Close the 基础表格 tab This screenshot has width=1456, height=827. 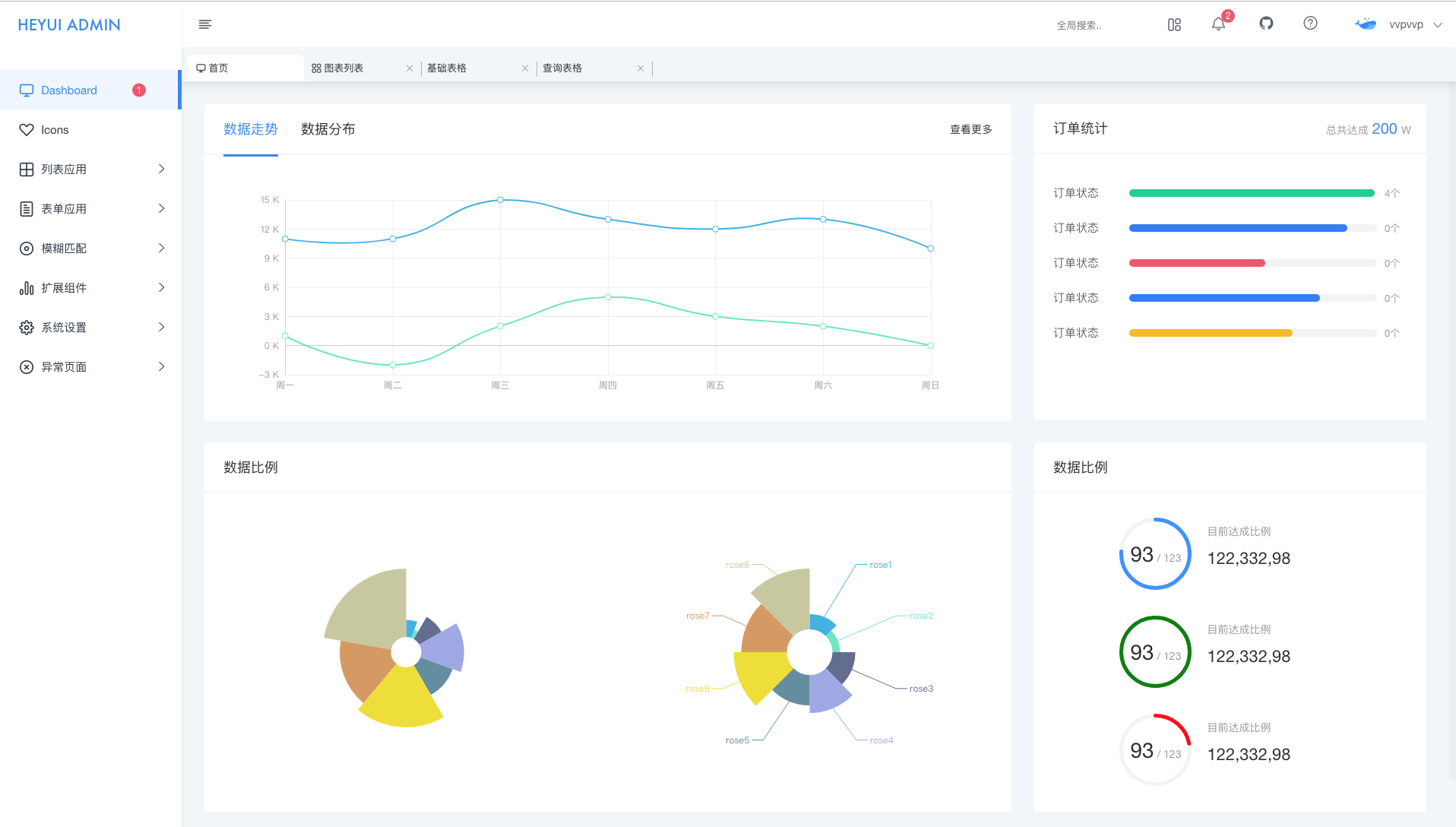[x=525, y=68]
